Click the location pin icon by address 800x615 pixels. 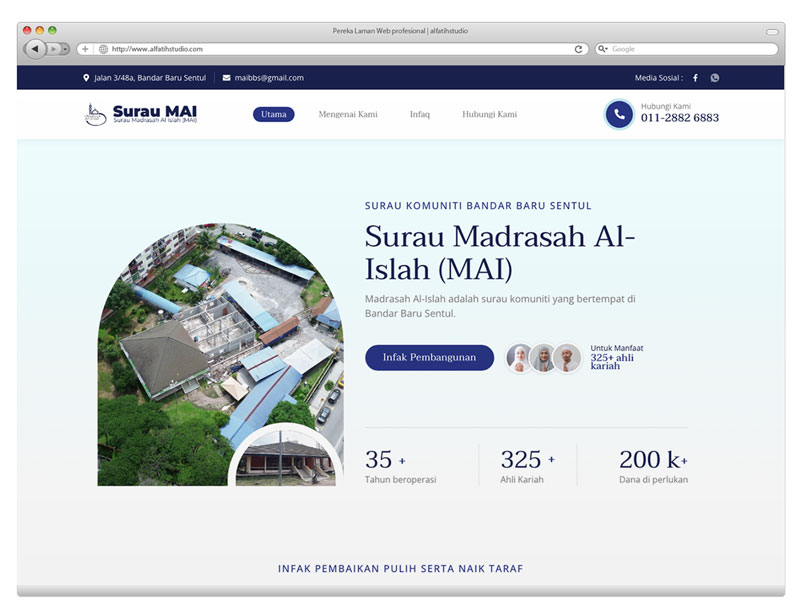coord(86,78)
